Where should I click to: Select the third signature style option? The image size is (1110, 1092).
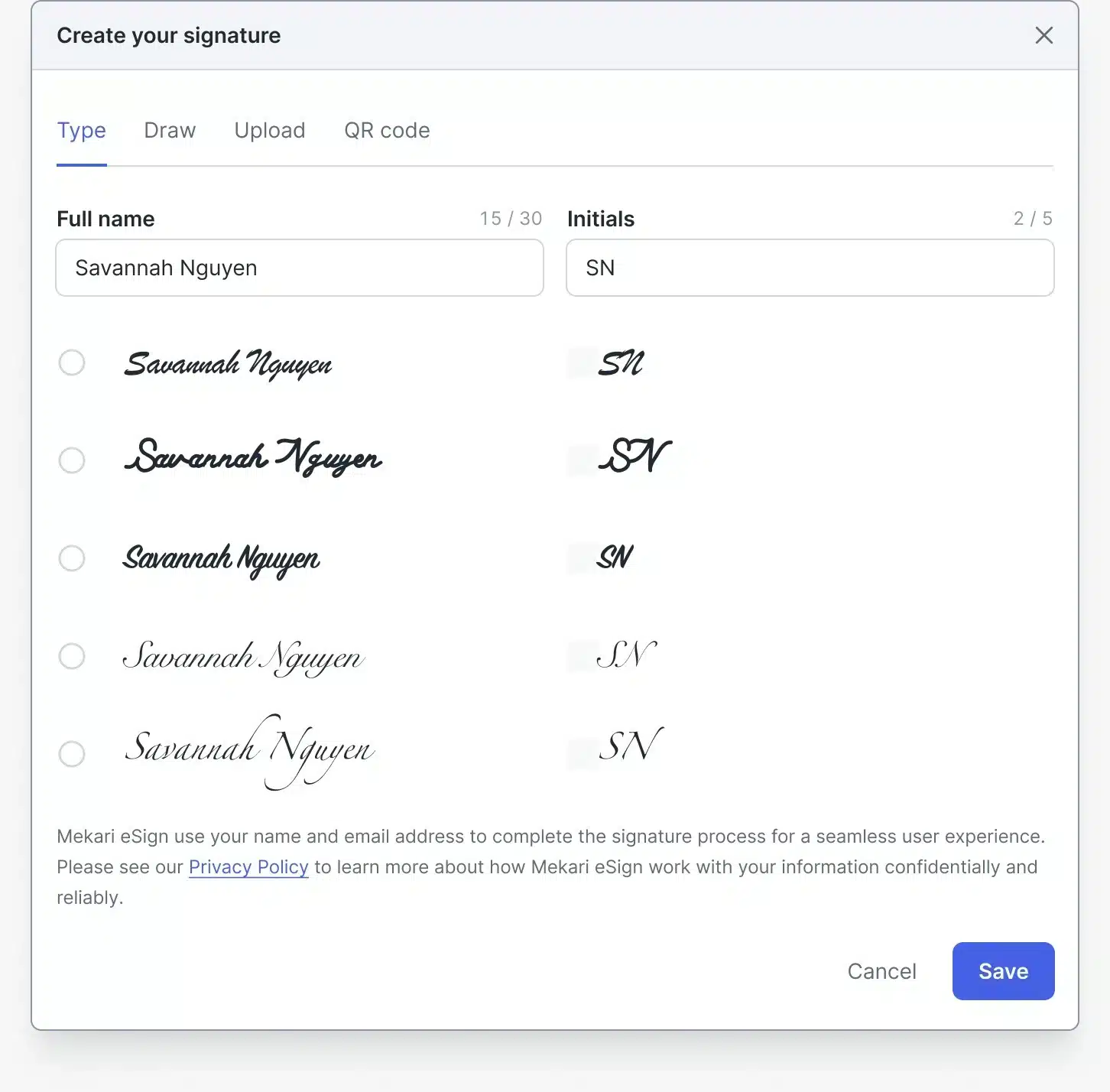point(72,557)
